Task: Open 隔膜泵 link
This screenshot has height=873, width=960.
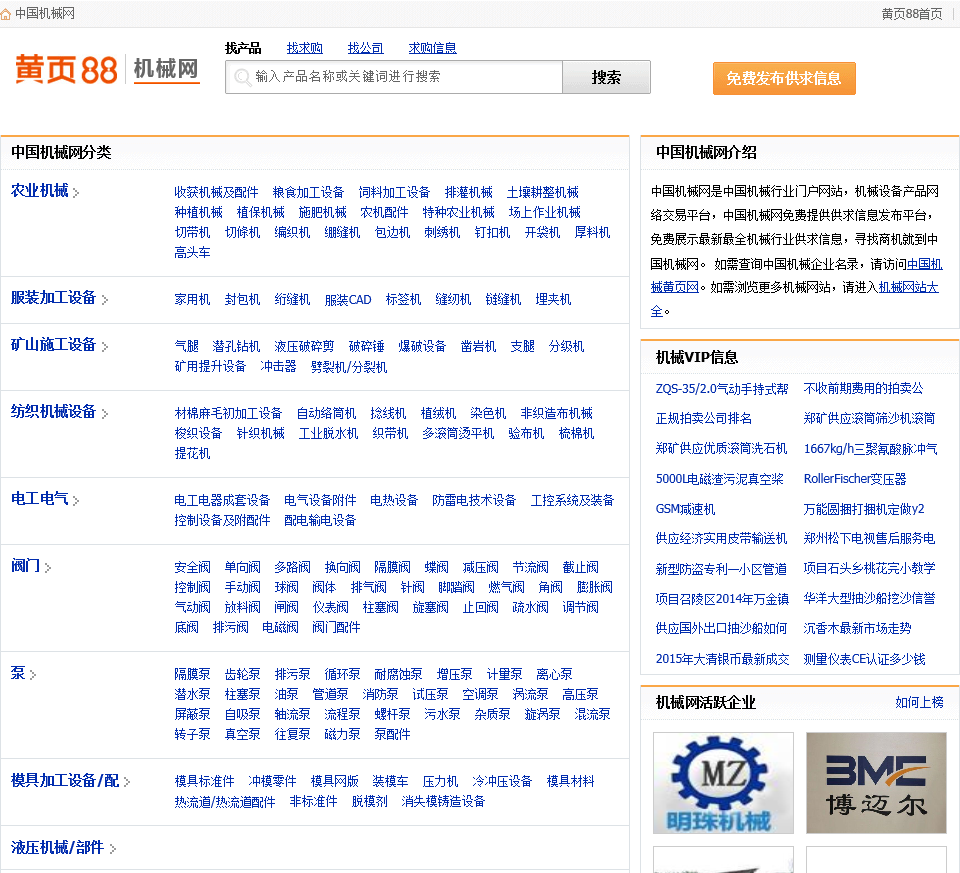Action: 192,675
